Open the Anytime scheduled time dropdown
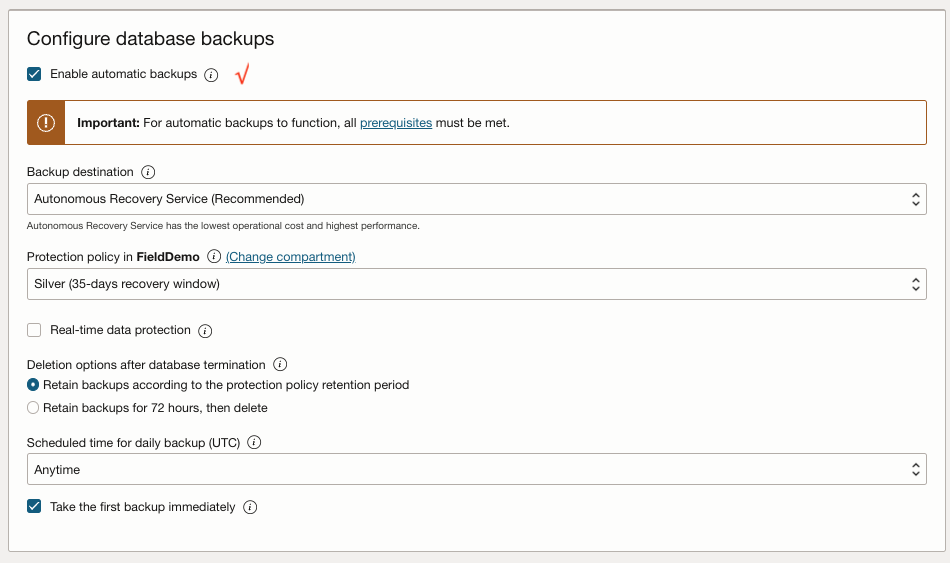 pos(476,469)
